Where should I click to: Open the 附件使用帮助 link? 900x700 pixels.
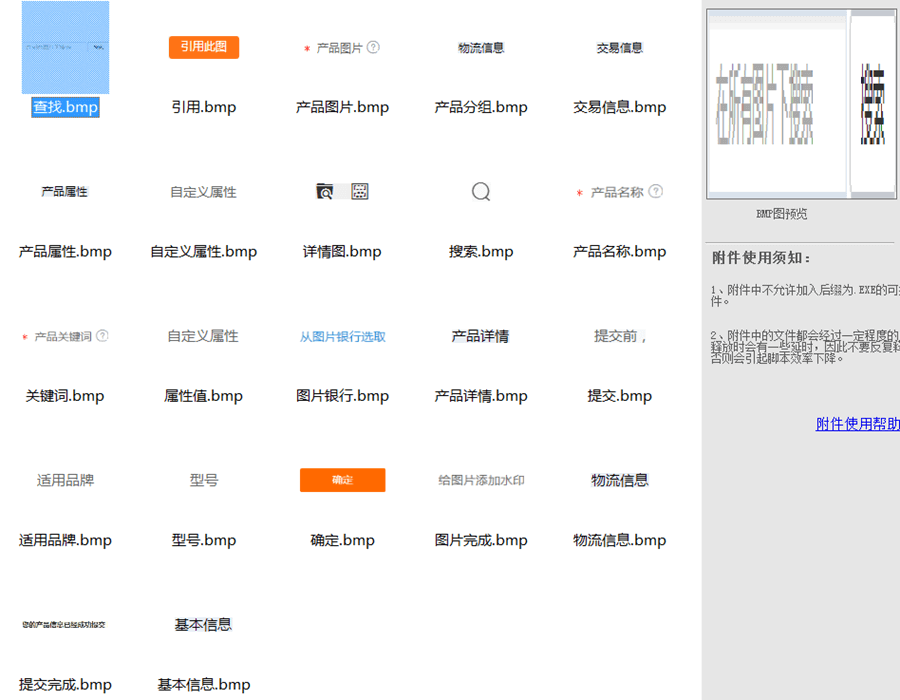coord(857,424)
